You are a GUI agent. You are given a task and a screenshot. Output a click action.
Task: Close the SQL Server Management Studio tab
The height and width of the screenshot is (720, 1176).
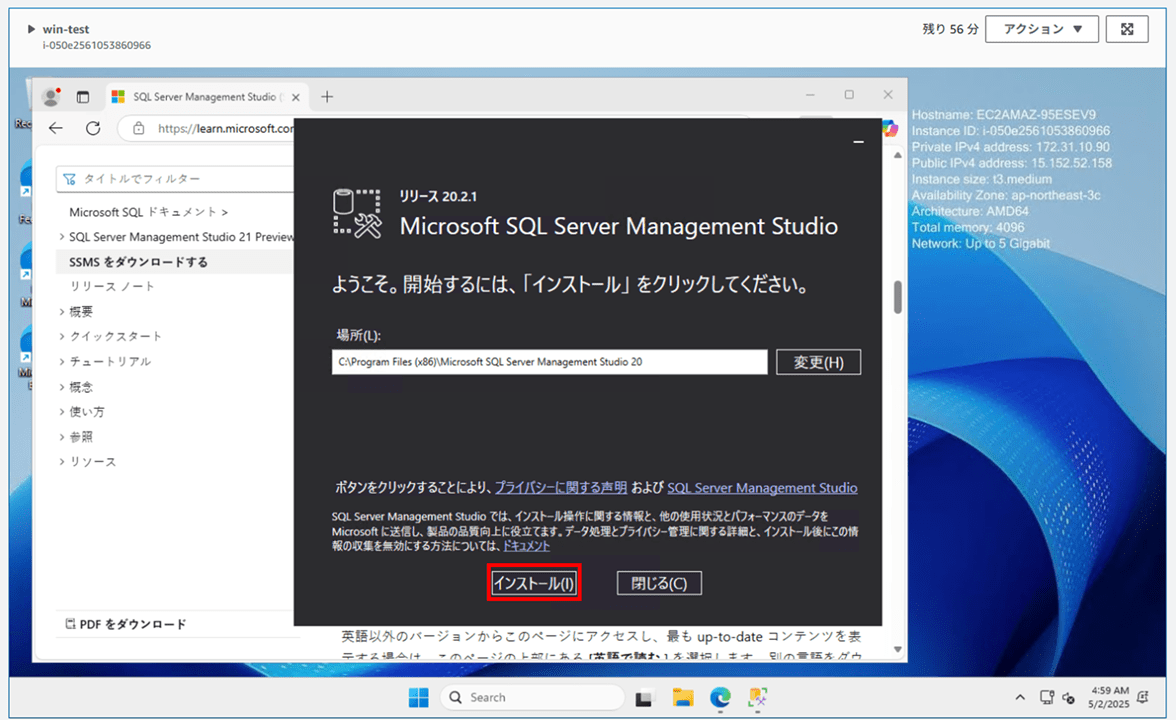click(296, 98)
